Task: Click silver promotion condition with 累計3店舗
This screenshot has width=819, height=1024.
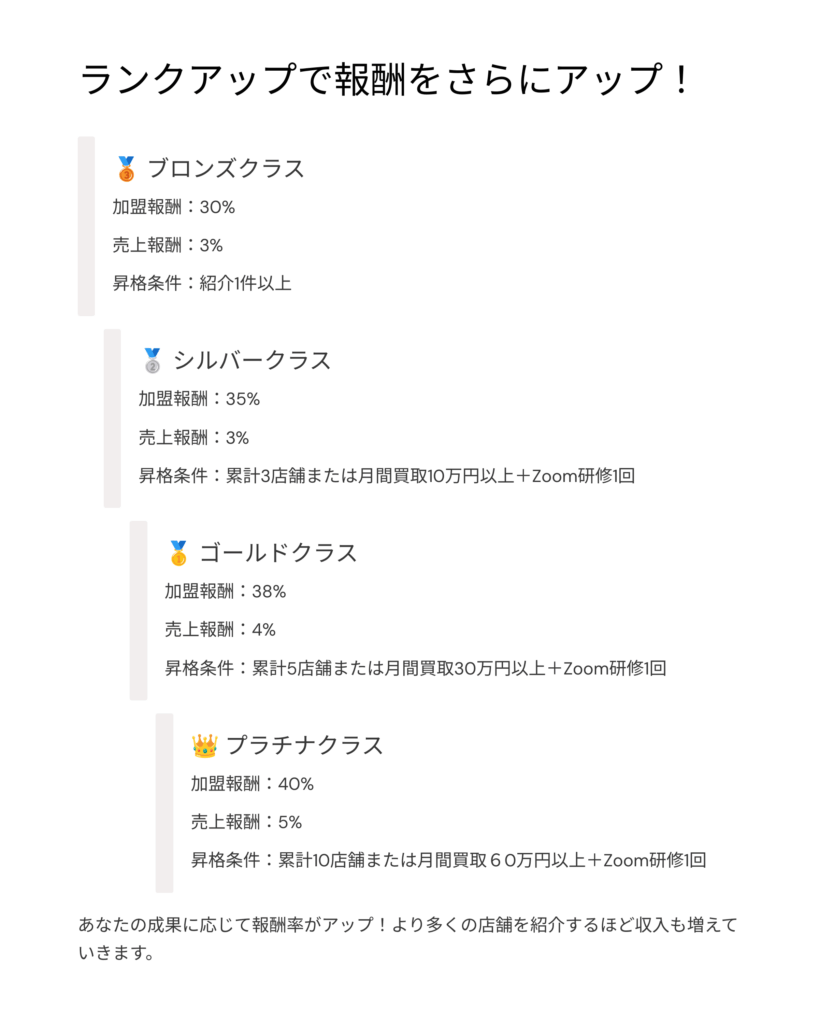Action: 387,475
